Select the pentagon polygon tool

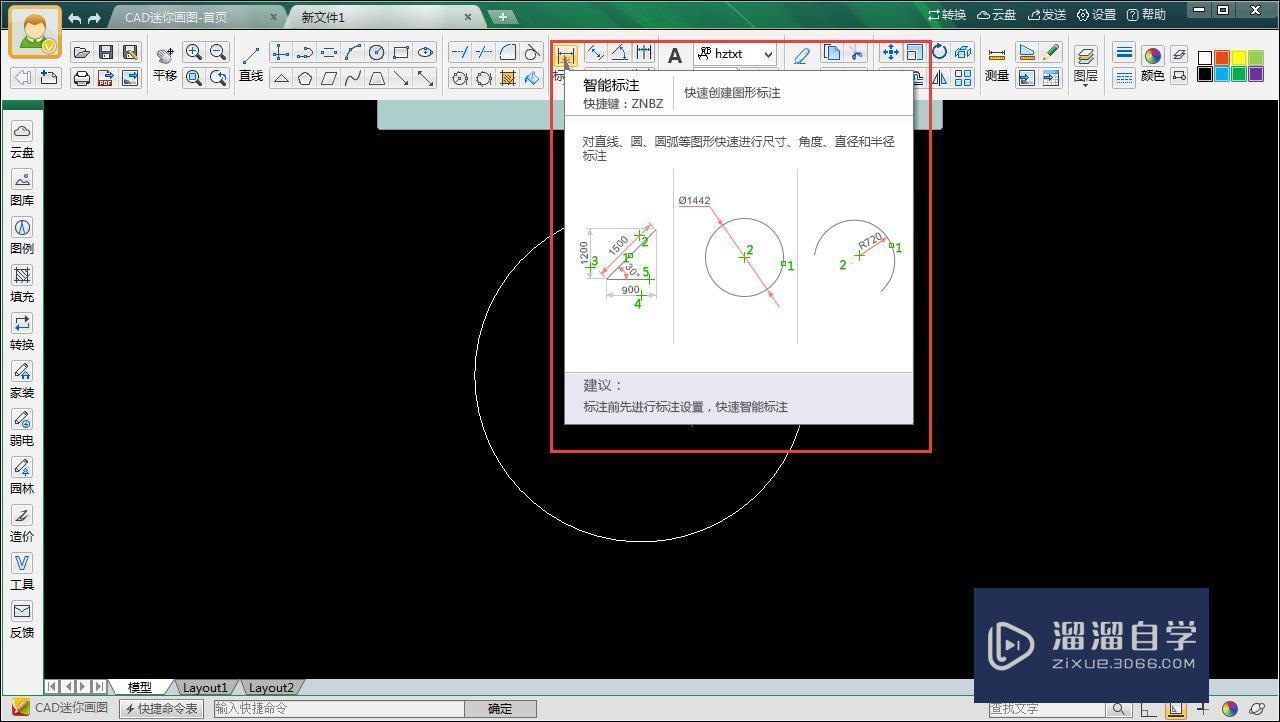tap(305, 78)
